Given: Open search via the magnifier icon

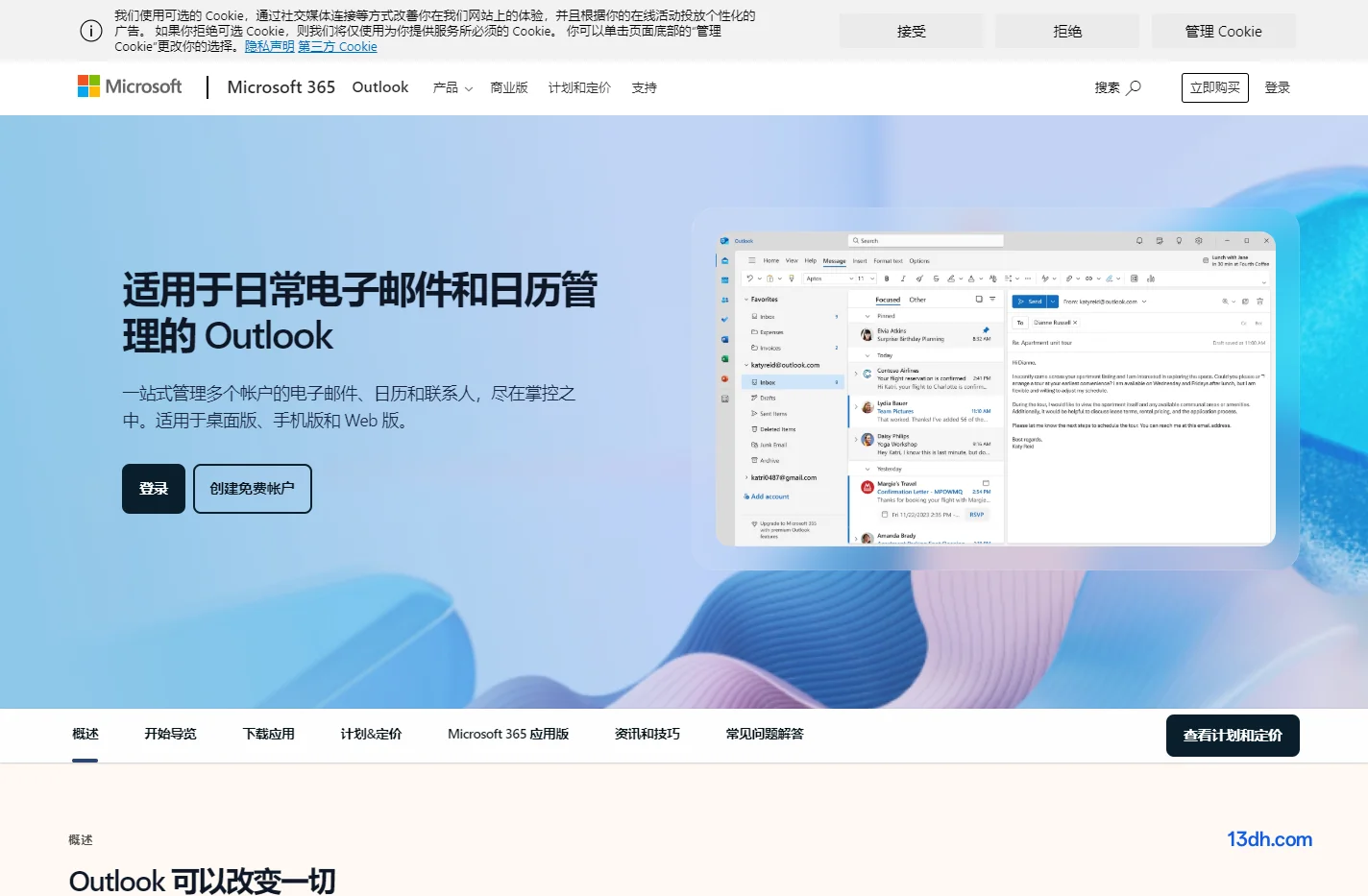Looking at the screenshot, I should point(1134,87).
